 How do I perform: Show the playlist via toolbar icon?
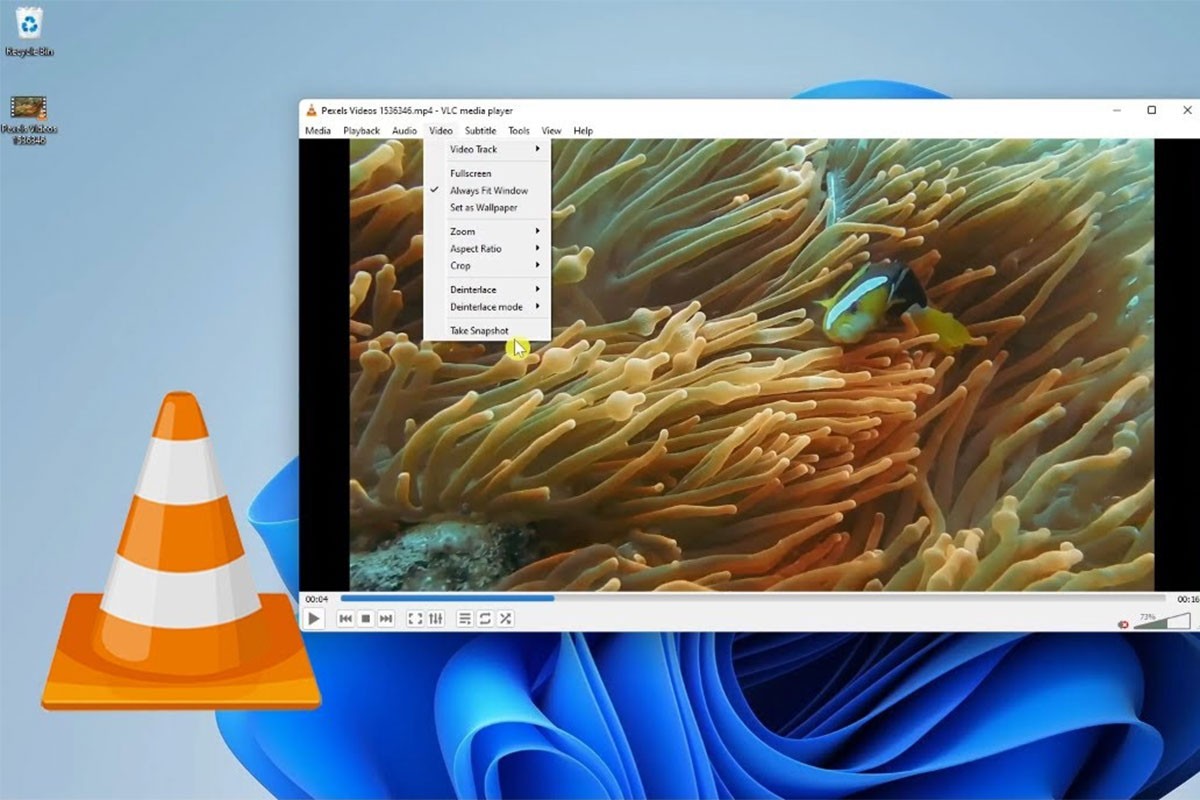(465, 619)
